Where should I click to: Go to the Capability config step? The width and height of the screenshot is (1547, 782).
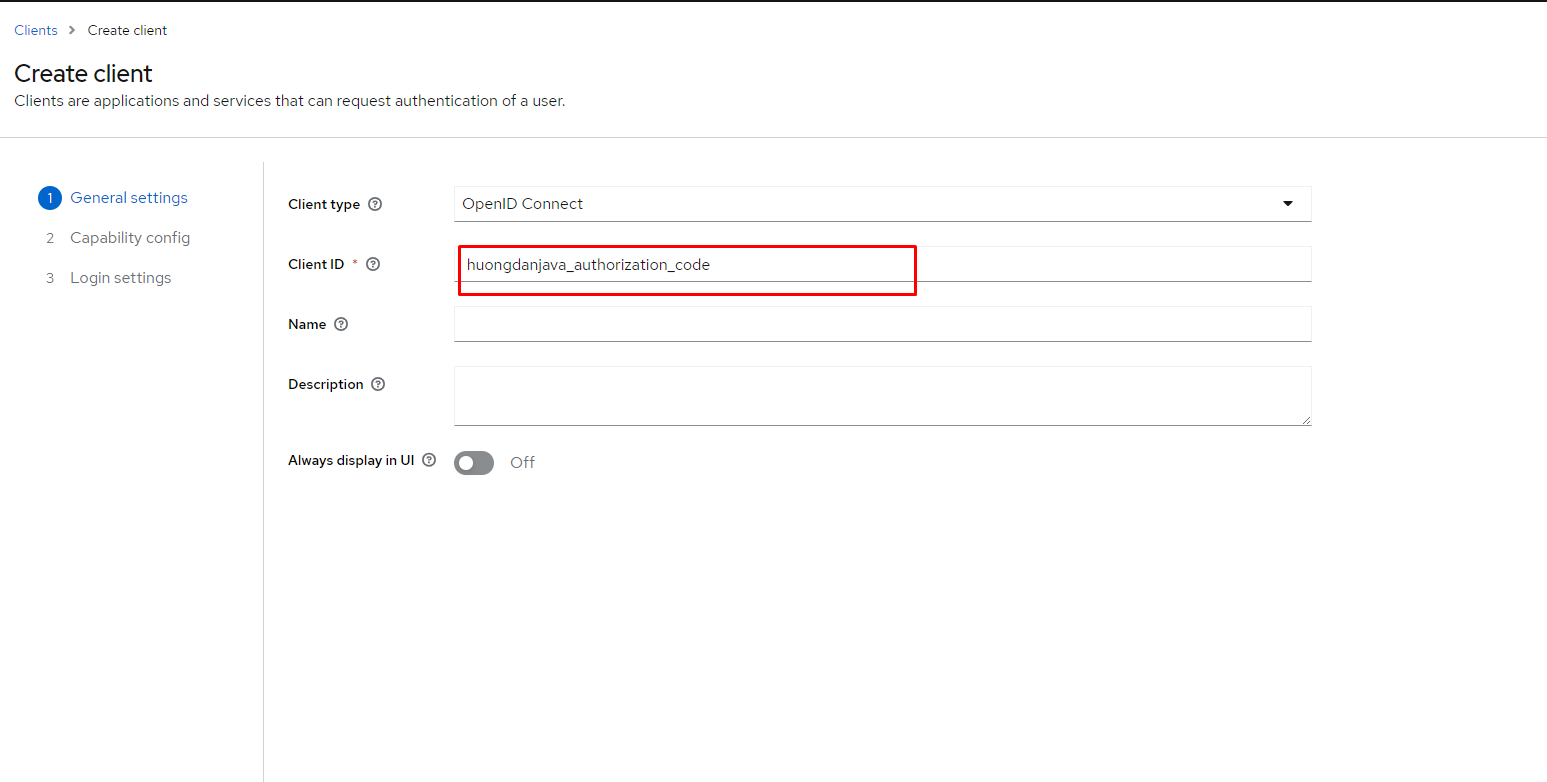click(x=130, y=238)
